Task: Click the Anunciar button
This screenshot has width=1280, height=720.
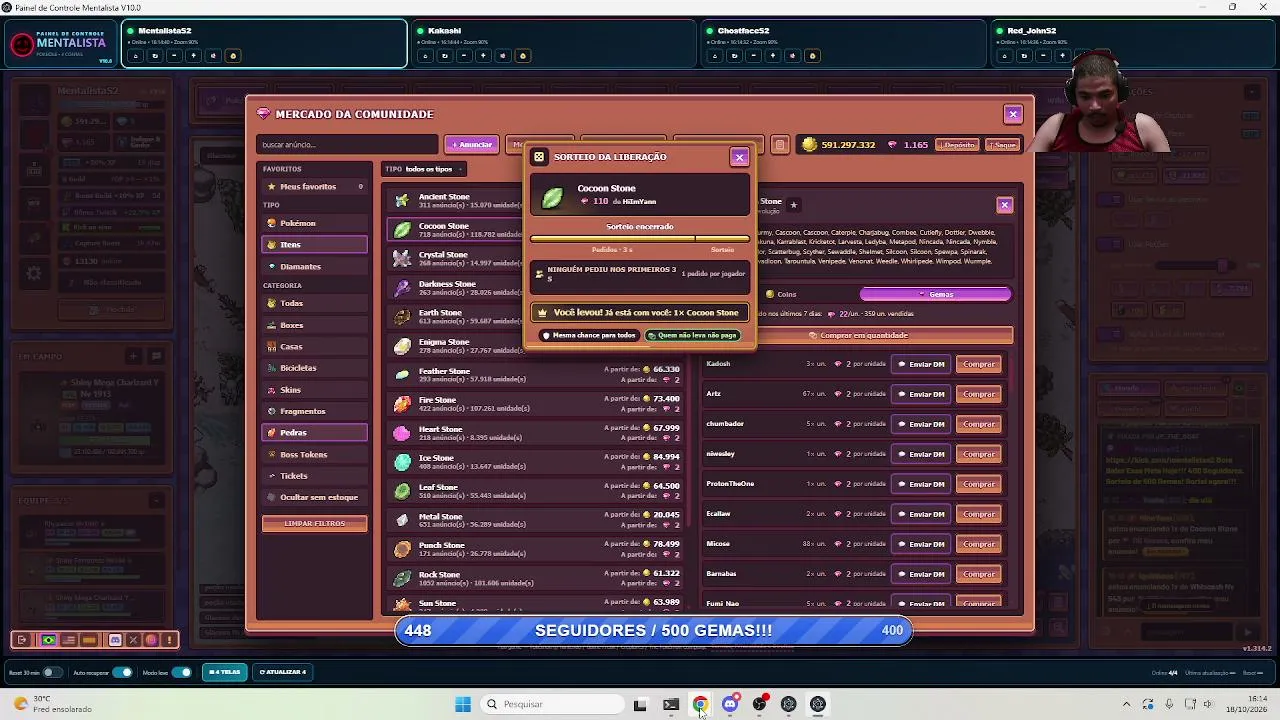Action: [x=472, y=145]
